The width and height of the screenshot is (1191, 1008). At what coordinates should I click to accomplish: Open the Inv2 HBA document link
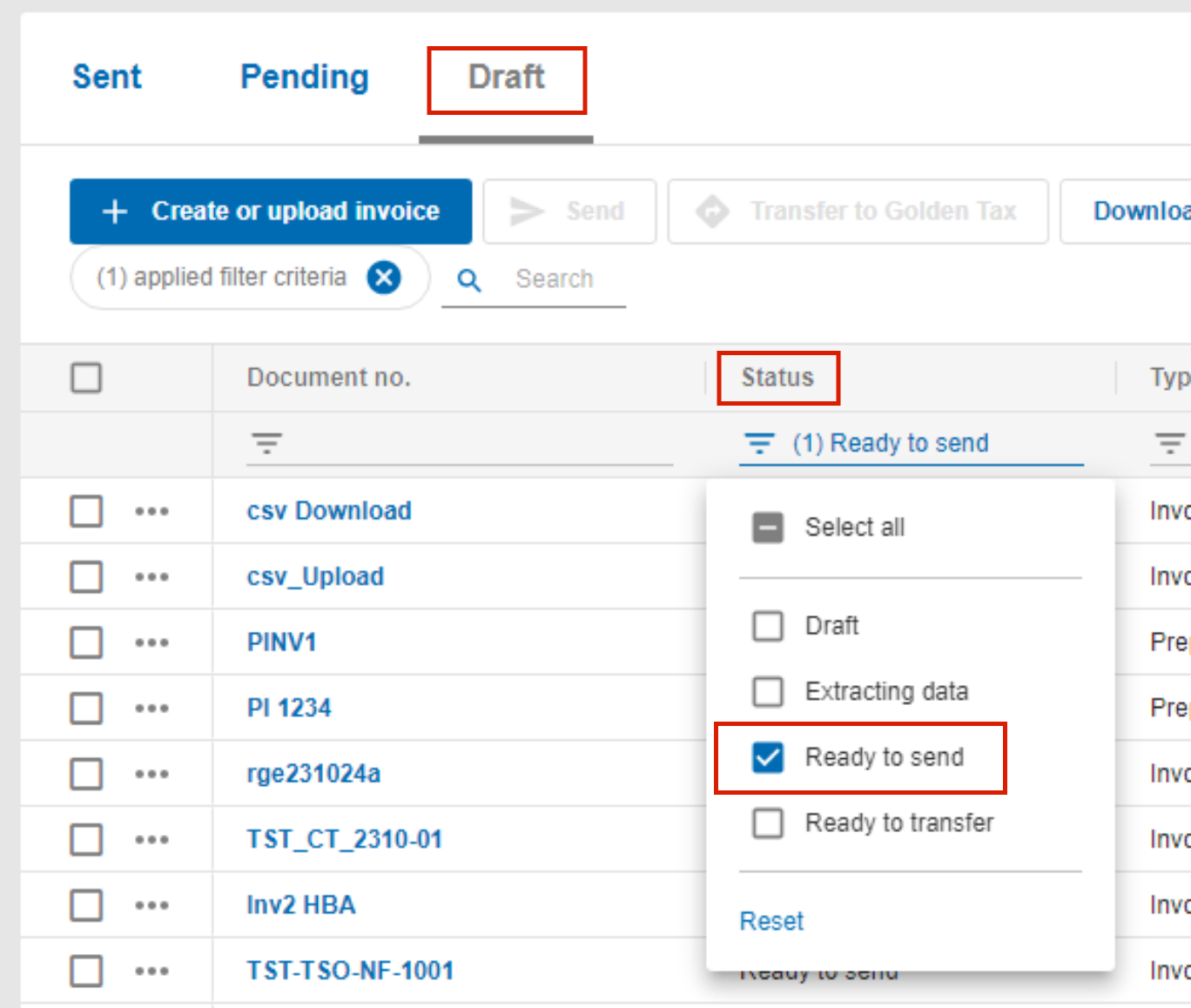coord(301,905)
